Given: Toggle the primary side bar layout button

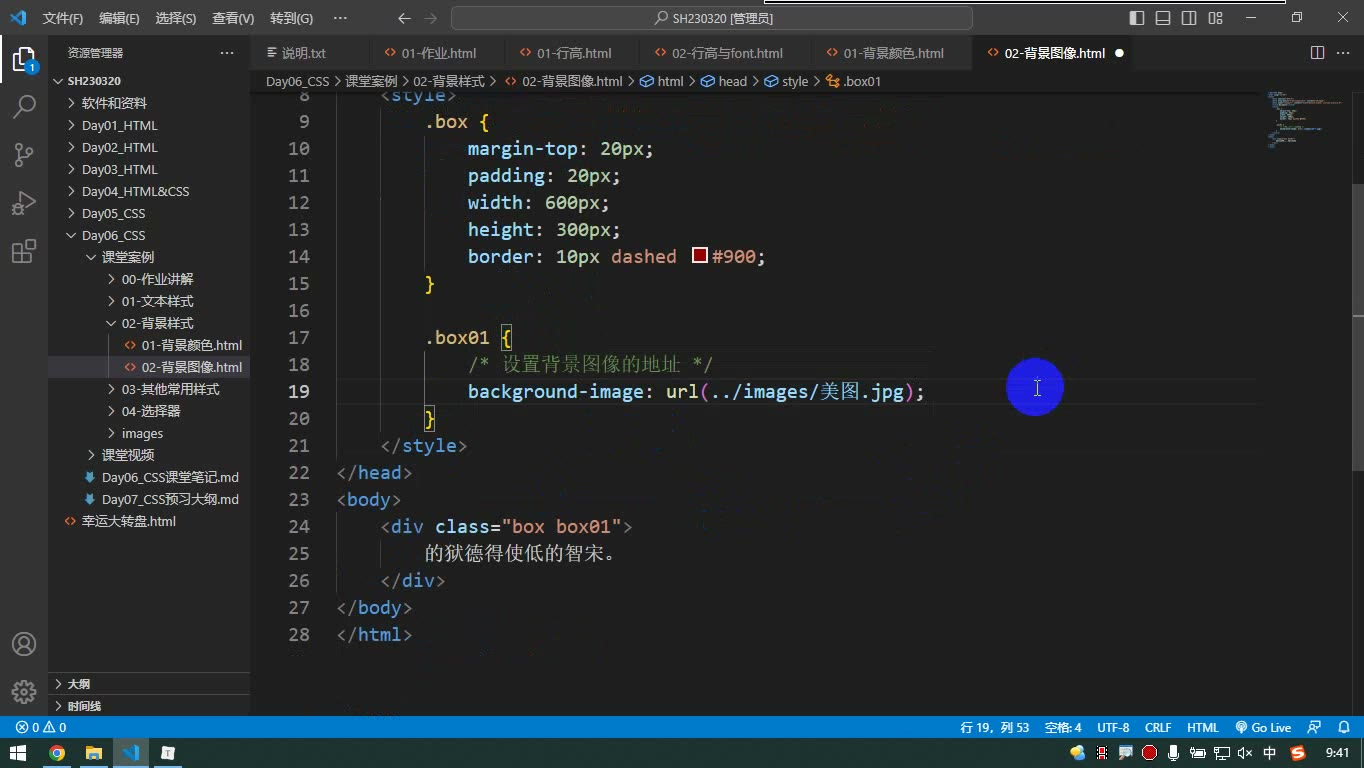Looking at the screenshot, I should [1137, 18].
